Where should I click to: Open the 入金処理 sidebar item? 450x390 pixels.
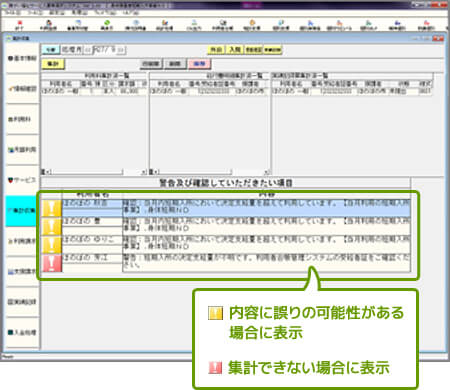click(22, 332)
